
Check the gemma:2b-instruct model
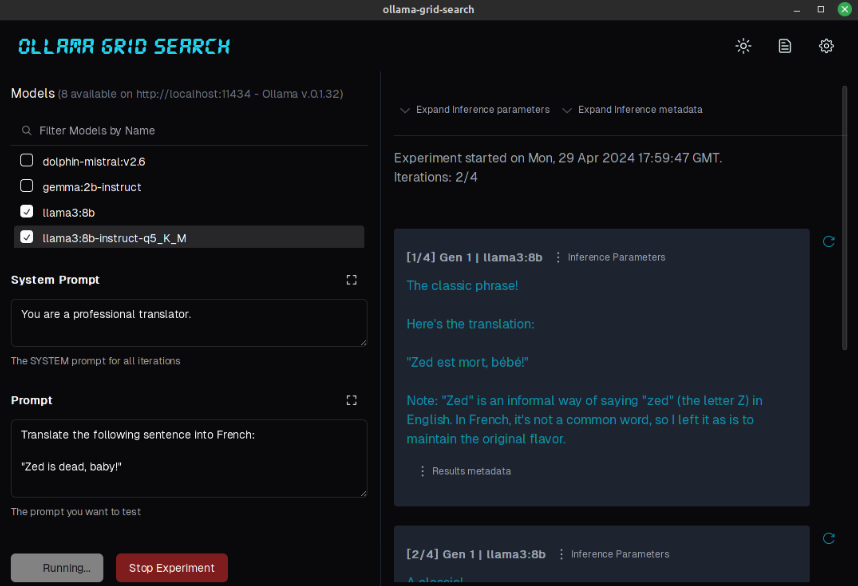coord(26,186)
